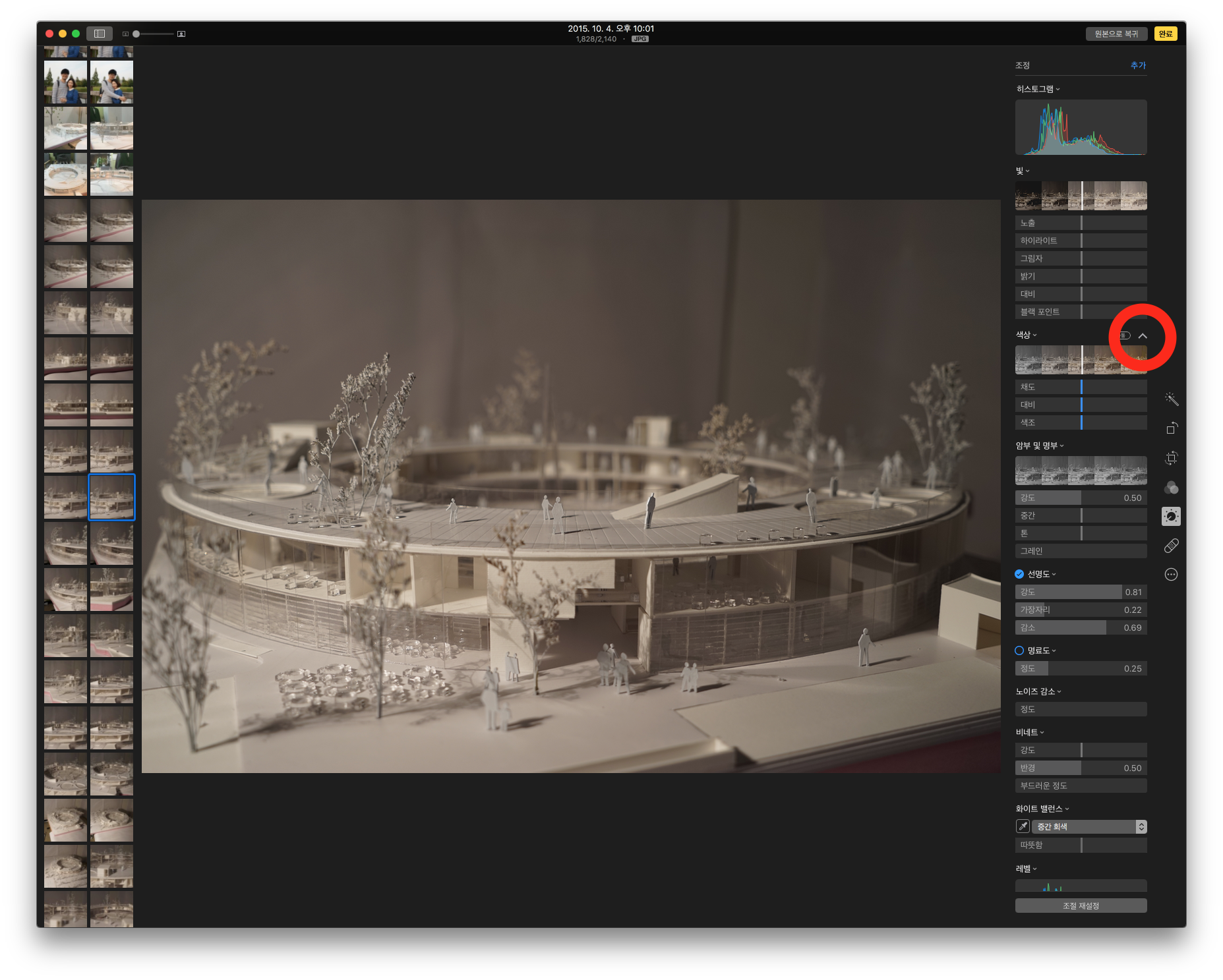Choose the Retouch bandage tool
The image size is (1223, 980).
tap(1171, 546)
